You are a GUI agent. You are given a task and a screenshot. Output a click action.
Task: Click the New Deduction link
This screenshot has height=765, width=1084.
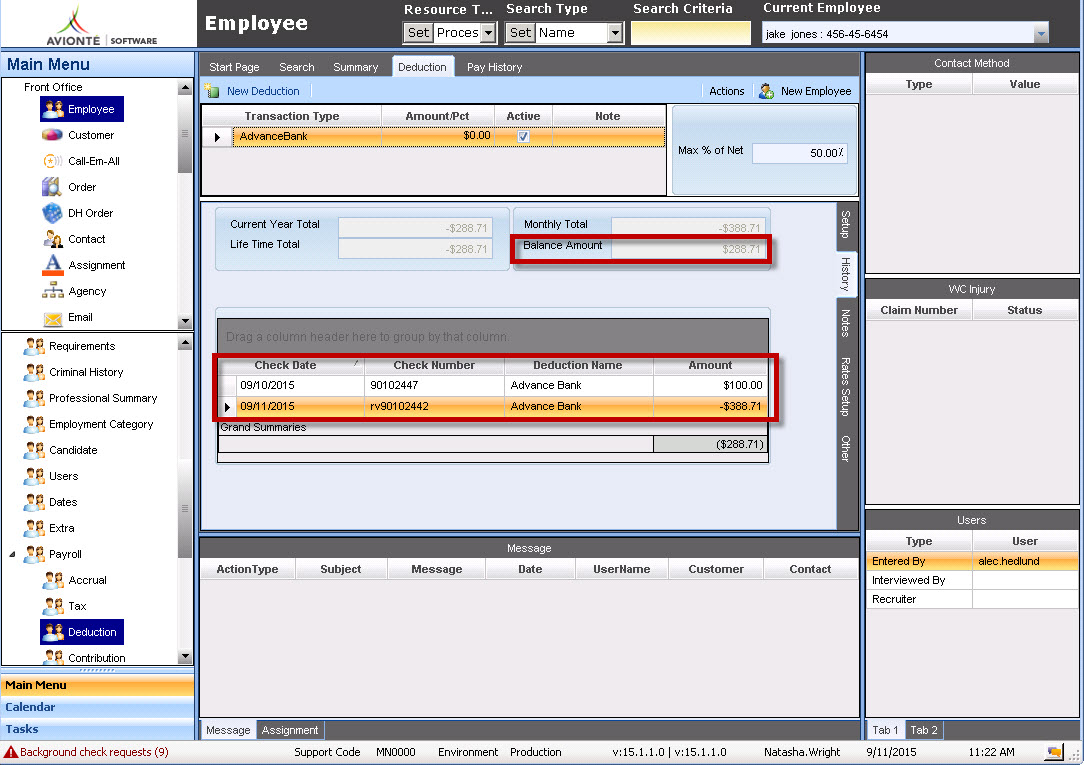click(263, 91)
